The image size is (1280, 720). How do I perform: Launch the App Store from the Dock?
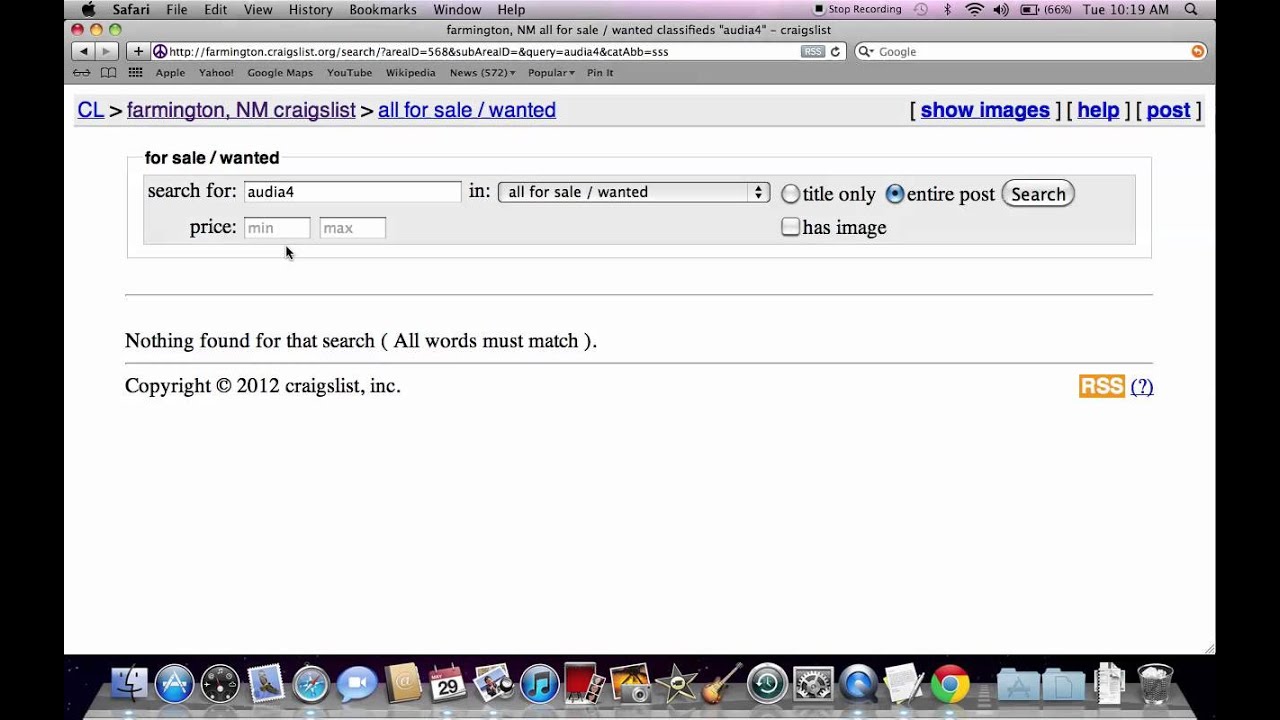174,684
